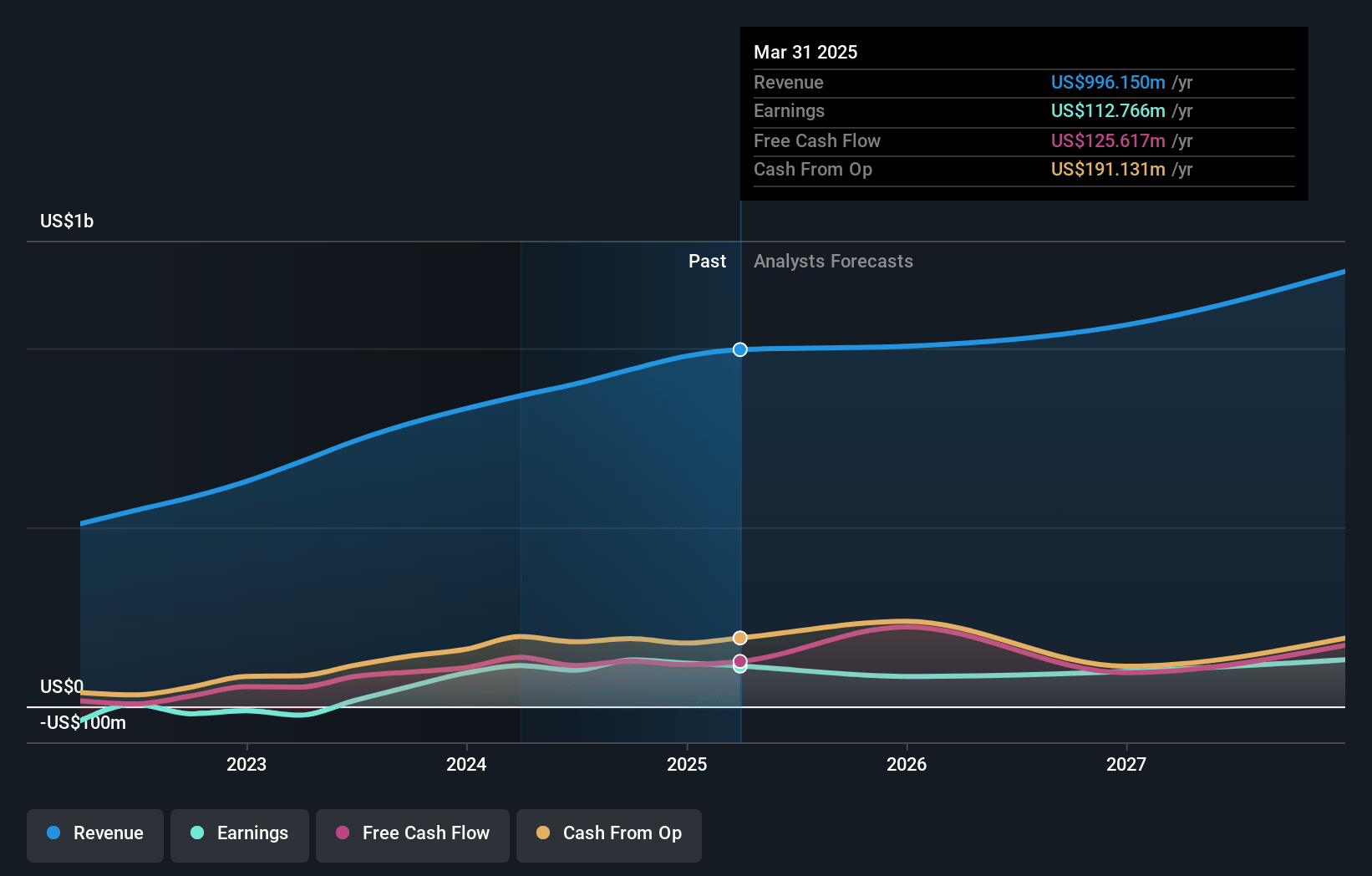Toggle the Cash From Op legend button
Viewport: 1372px width, 876px height.
click(609, 835)
